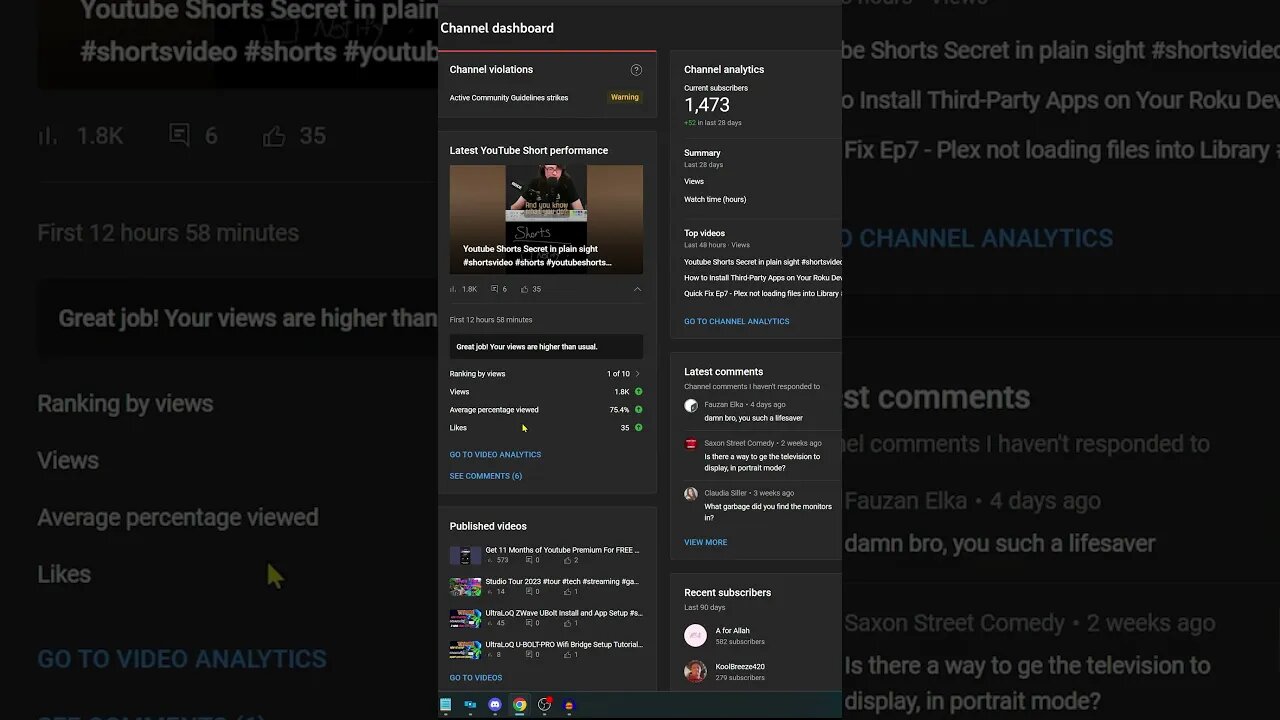
Task: Click the yellow Warning badge
Action: [x=625, y=97]
